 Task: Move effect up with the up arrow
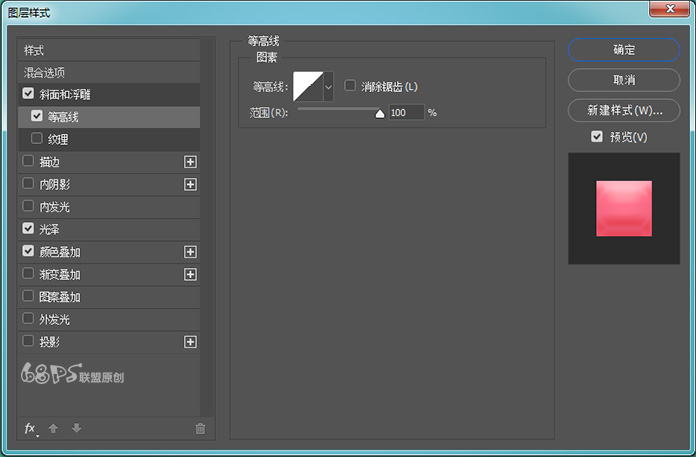click(x=53, y=428)
